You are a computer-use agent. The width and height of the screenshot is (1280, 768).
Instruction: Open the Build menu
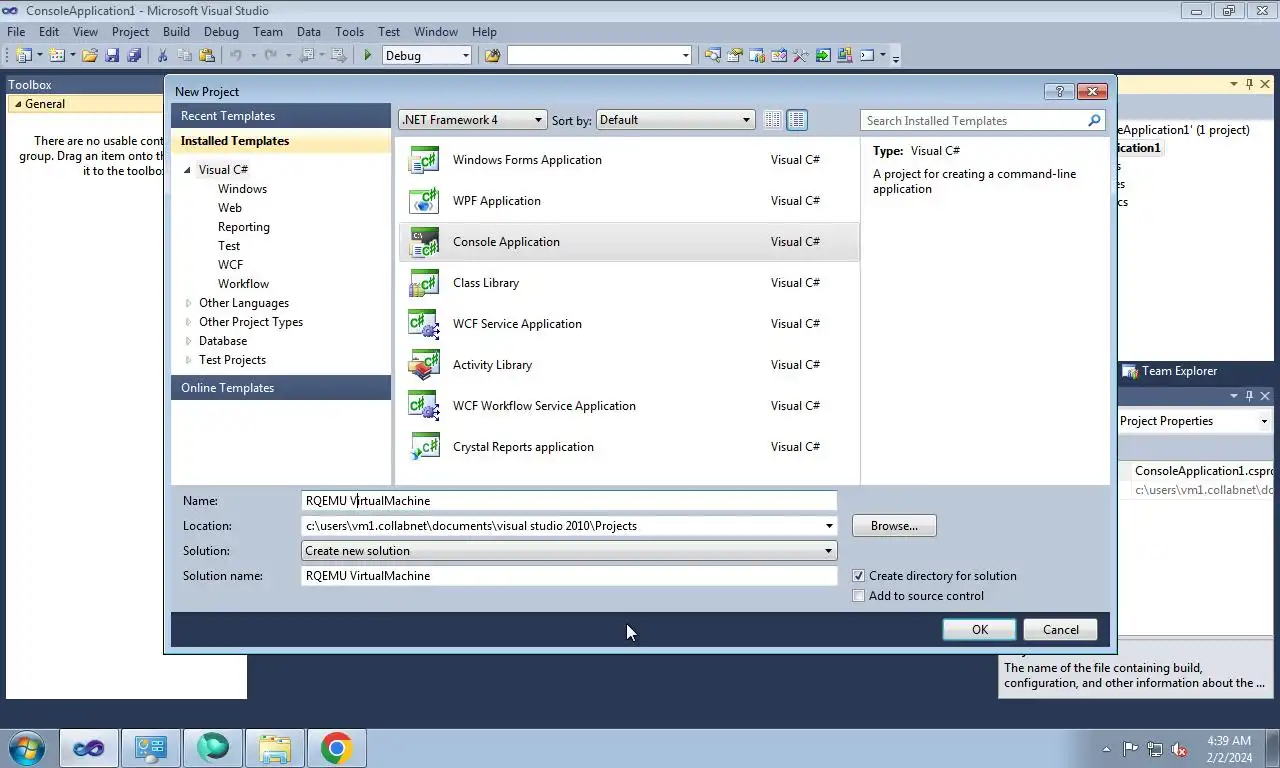(x=176, y=32)
